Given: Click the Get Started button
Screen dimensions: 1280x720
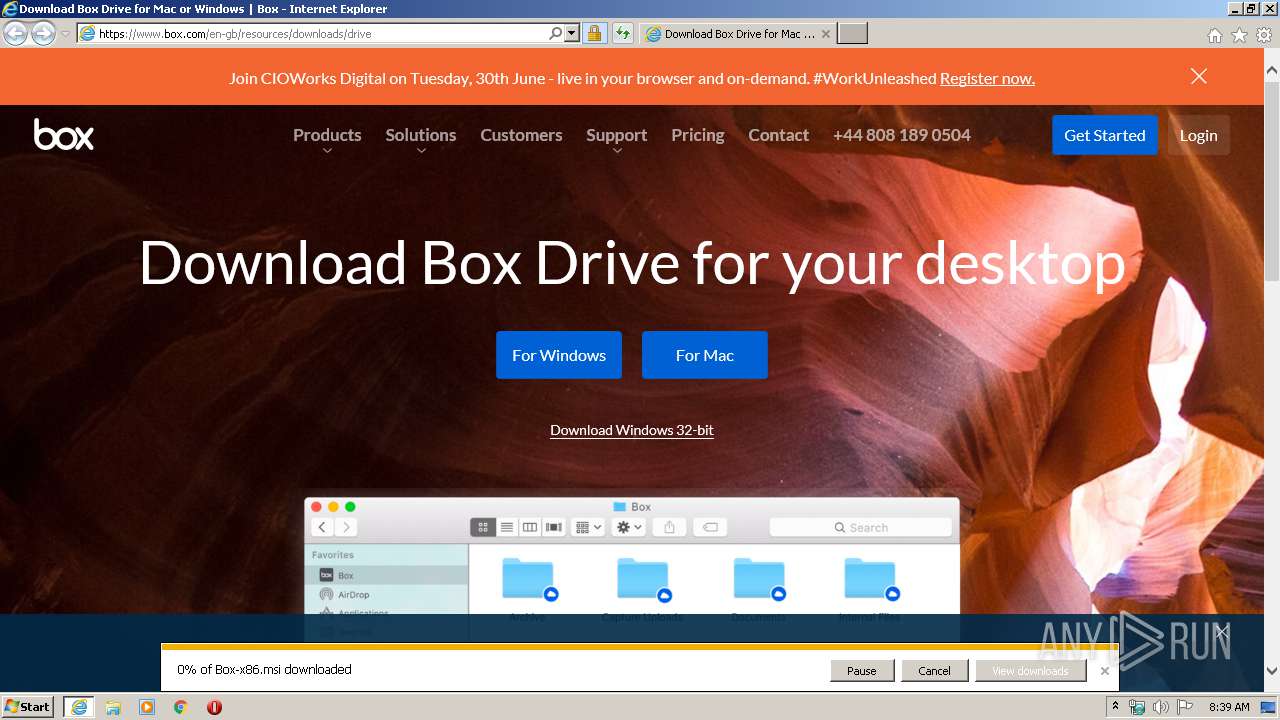Looking at the screenshot, I should pos(1104,135).
